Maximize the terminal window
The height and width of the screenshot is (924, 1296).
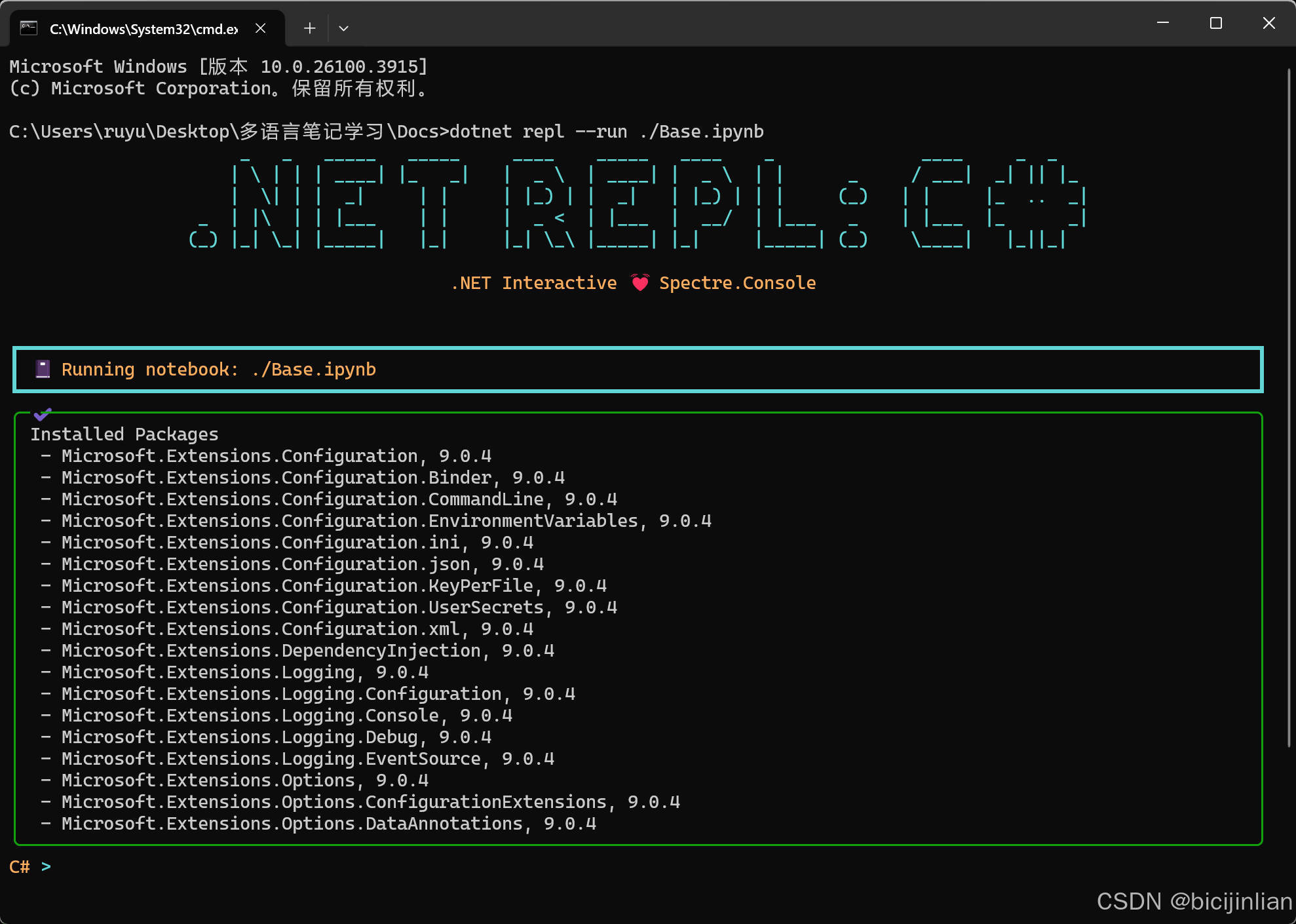(x=1215, y=23)
